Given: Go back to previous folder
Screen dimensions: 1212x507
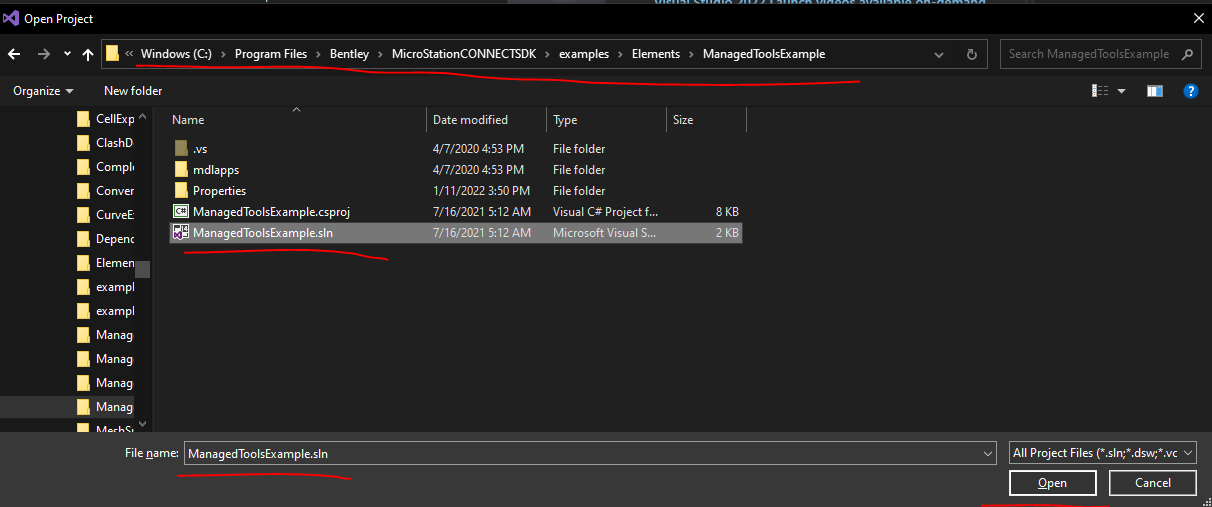Looking at the screenshot, I should [x=15, y=54].
